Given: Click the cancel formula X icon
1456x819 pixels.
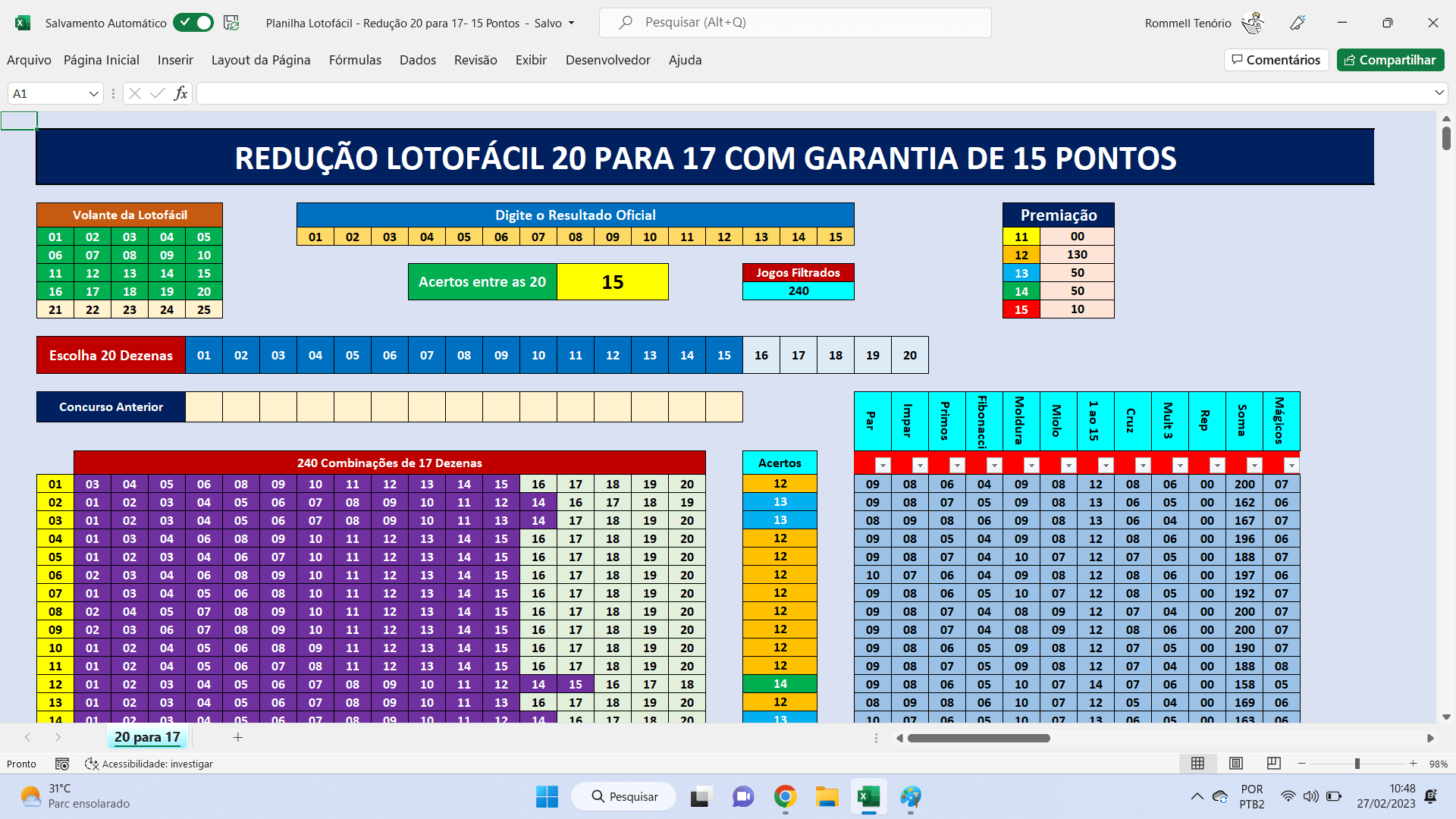Looking at the screenshot, I should pyautogui.click(x=135, y=93).
